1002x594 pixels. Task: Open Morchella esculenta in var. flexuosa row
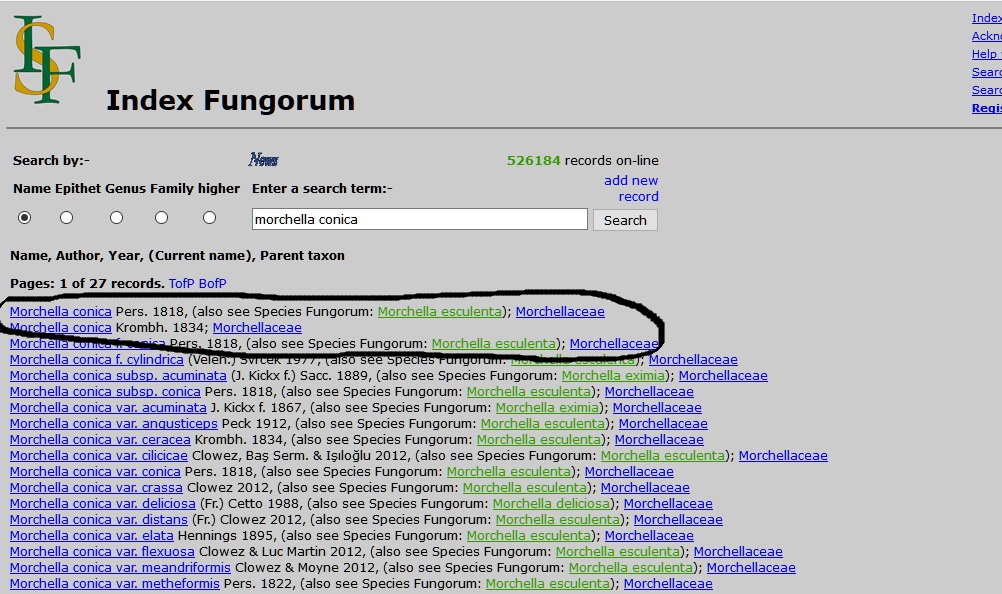(x=618, y=551)
